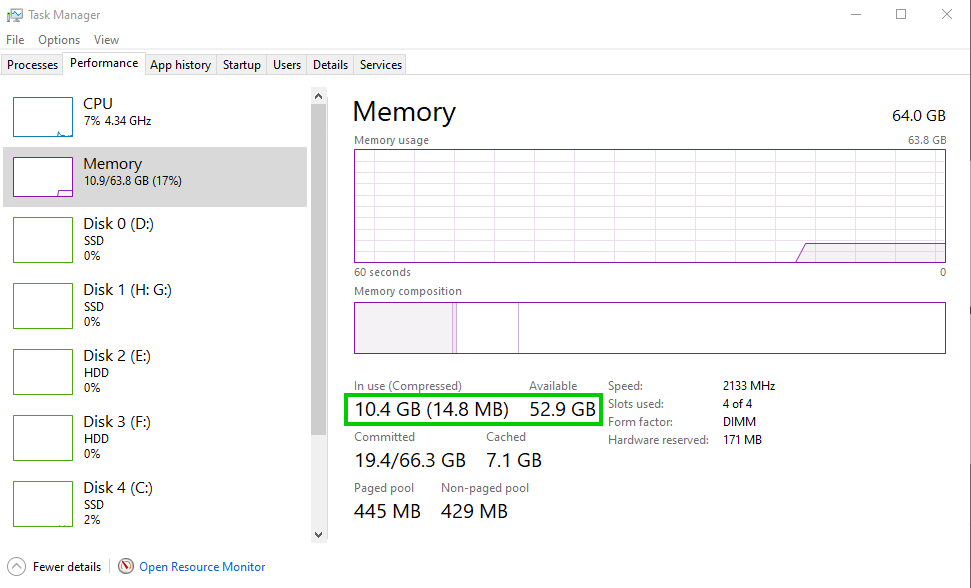Image resolution: width=971 pixels, height=588 pixels.
Task: Select Disk 1 (H: G:) SSD graph
Action: pyautogui.click(x=155, y=306)
